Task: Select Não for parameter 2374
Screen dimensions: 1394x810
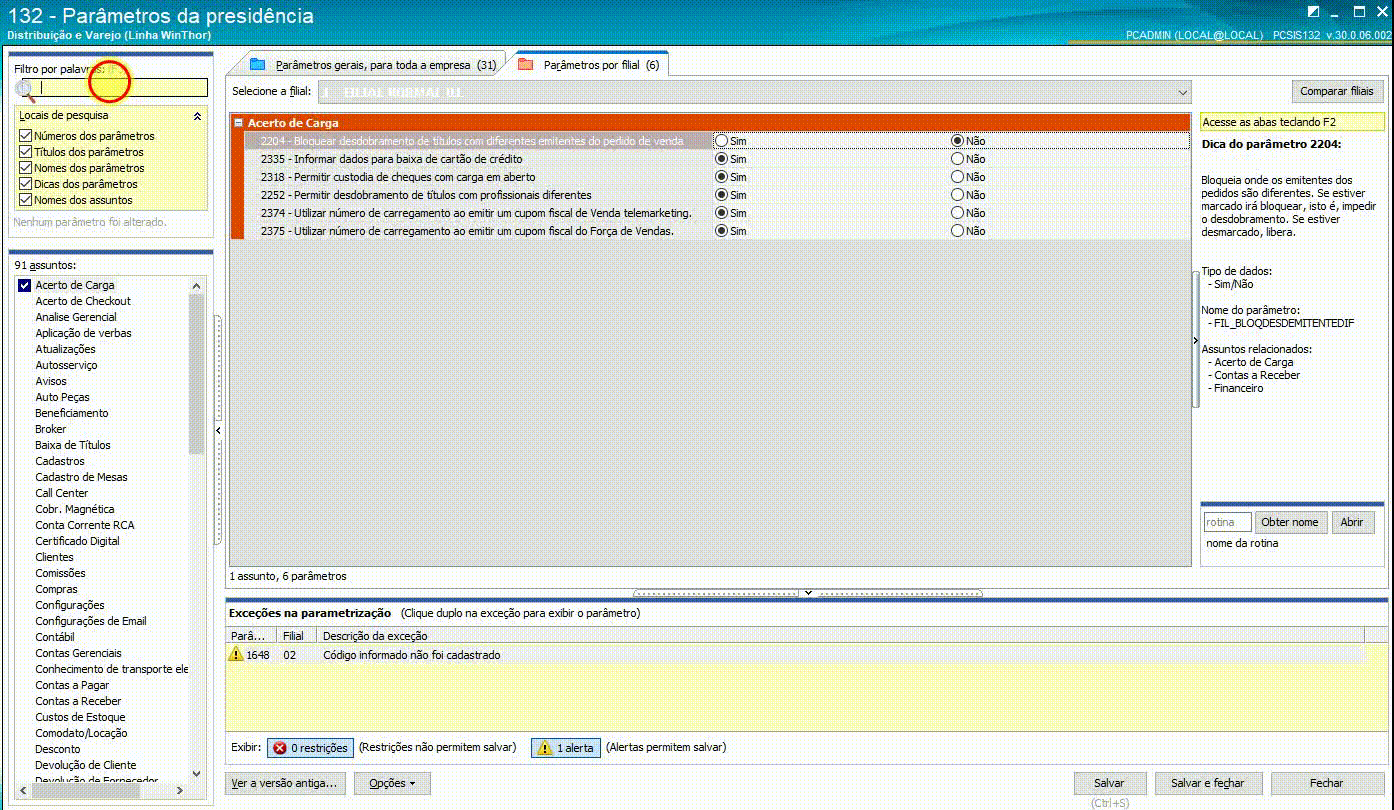Action: [x=957, y=213]
